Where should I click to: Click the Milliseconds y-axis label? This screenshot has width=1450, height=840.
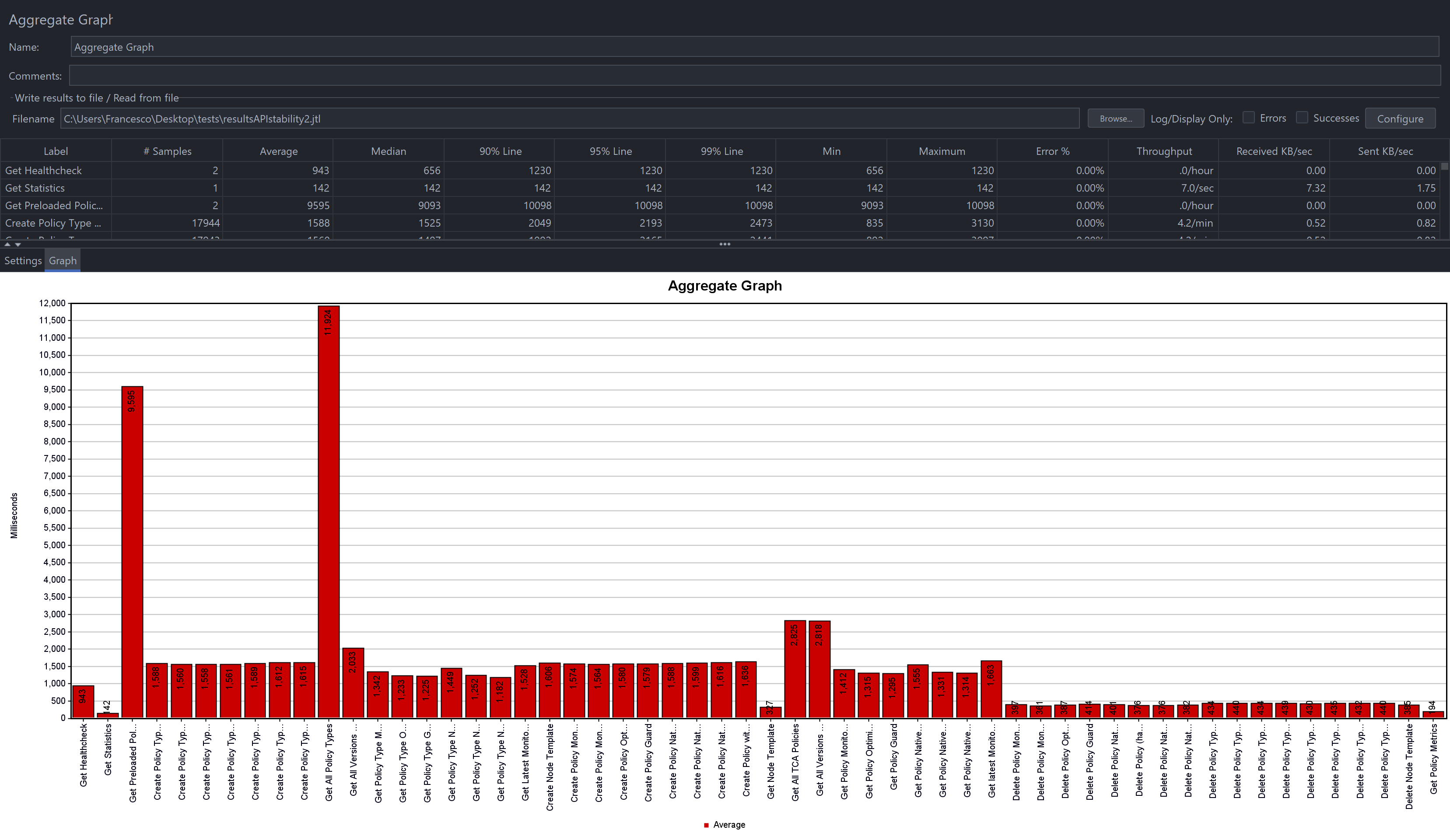tap(14, 515)
